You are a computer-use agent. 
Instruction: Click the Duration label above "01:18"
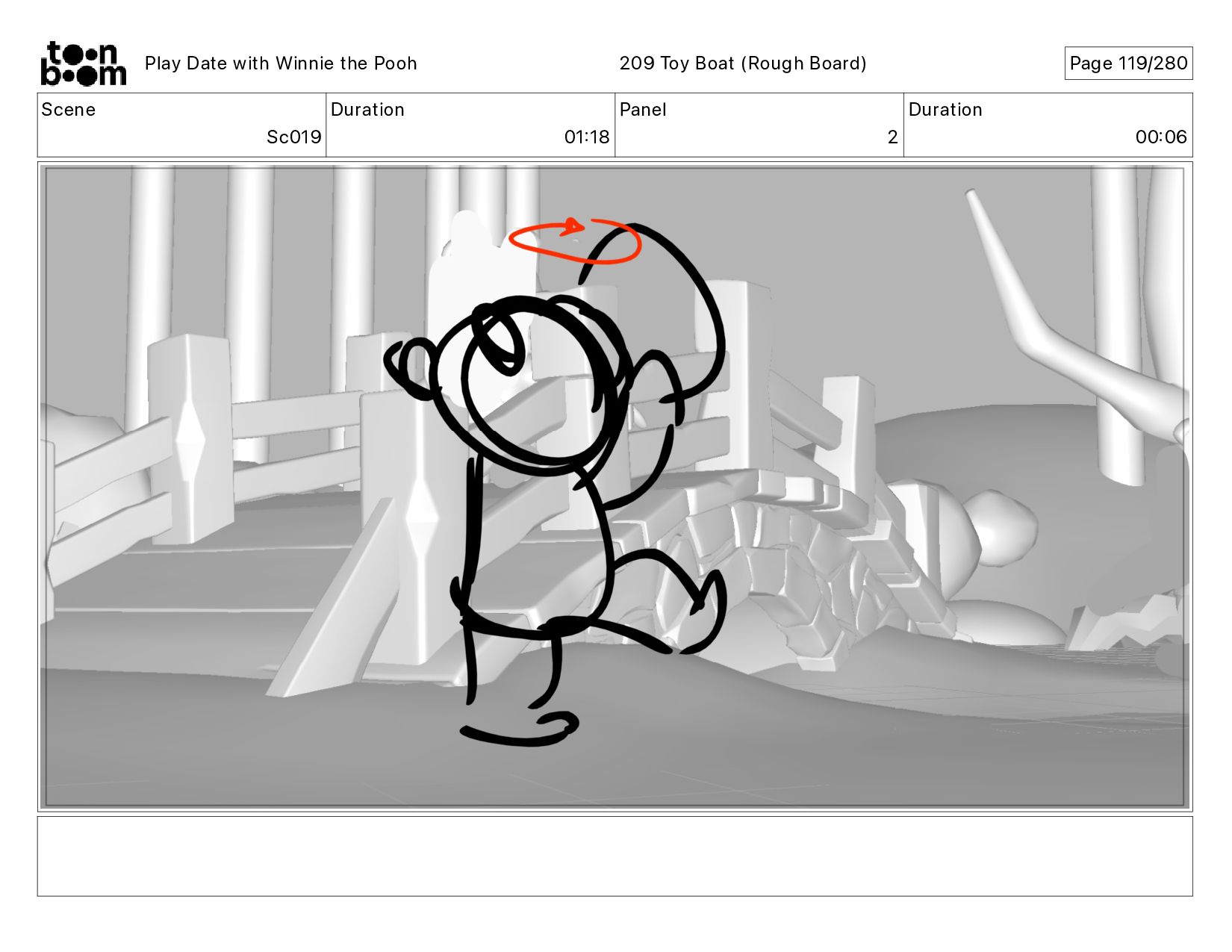367,110
